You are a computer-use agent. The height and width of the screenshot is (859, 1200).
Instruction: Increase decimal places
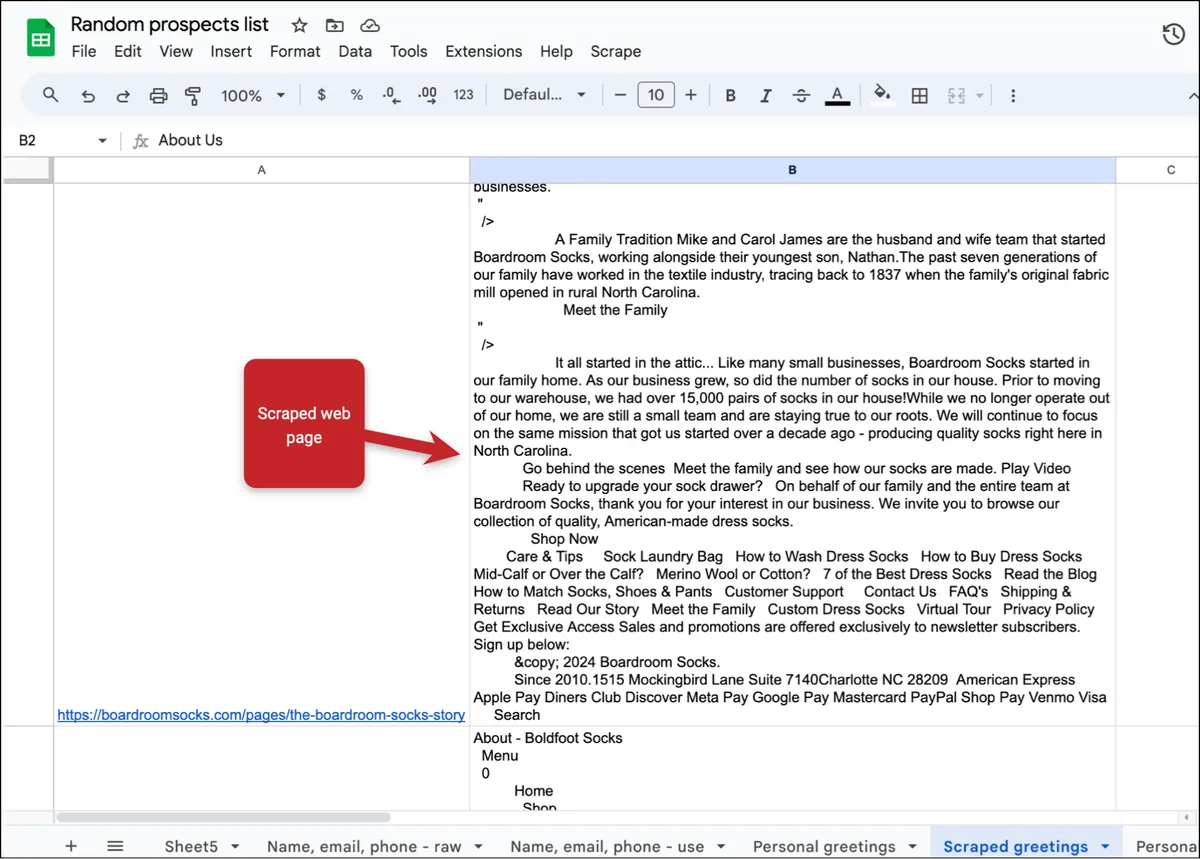[427, 95]
